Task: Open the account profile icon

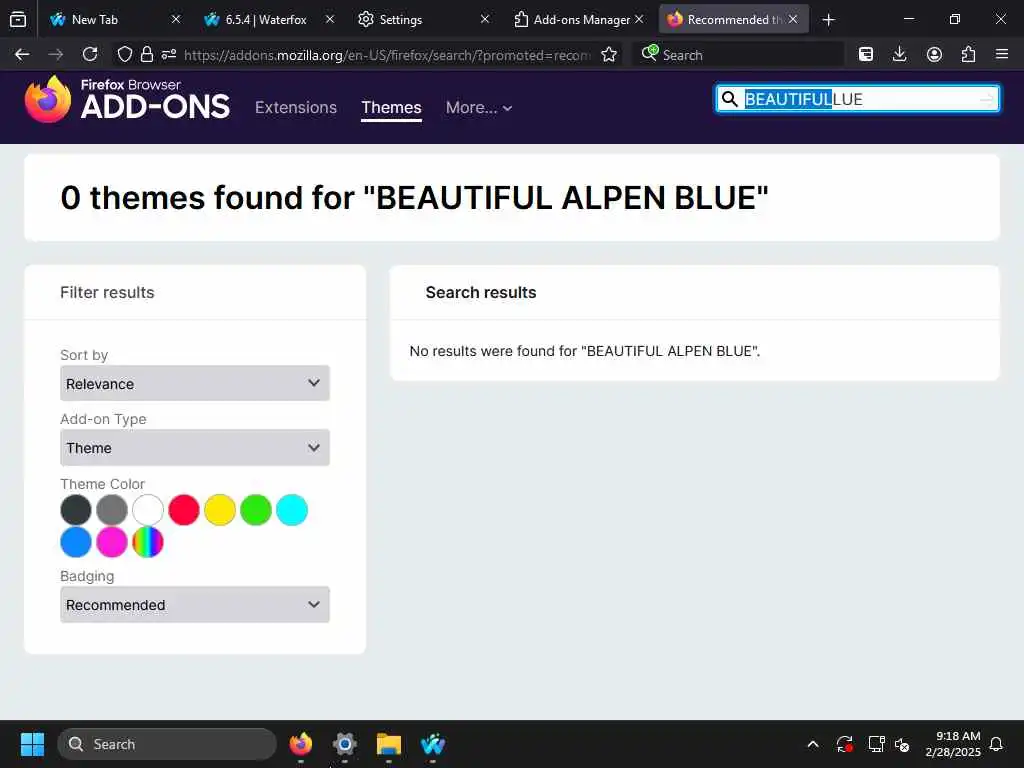Action: coord(934,55)
